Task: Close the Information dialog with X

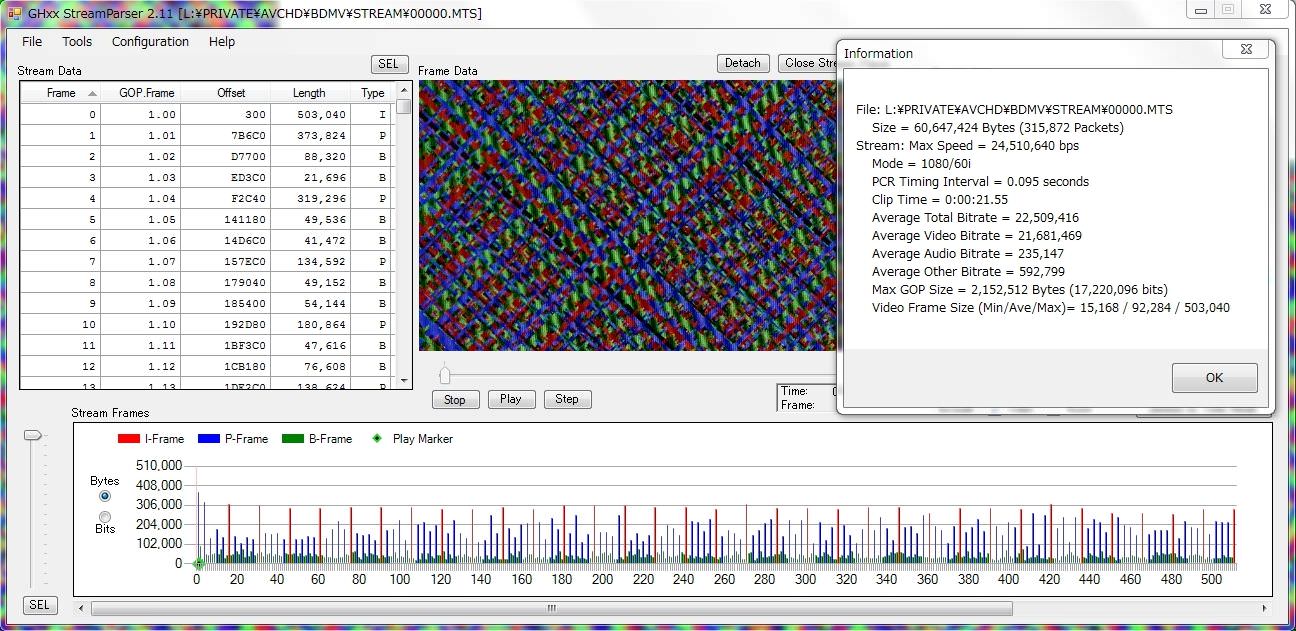Action: tap(1246, 49)
